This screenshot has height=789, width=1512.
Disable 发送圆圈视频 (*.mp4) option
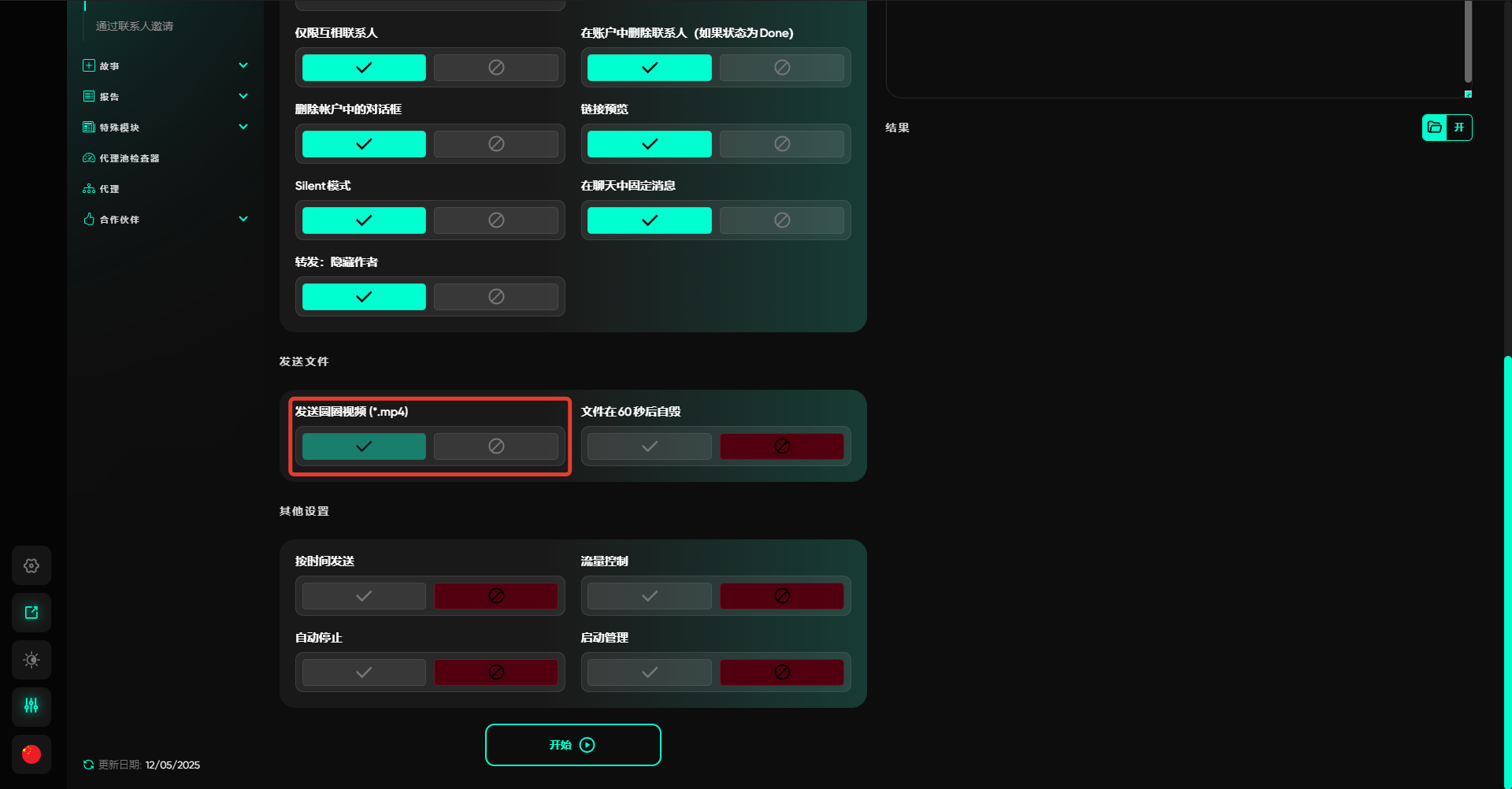point(495,446)
